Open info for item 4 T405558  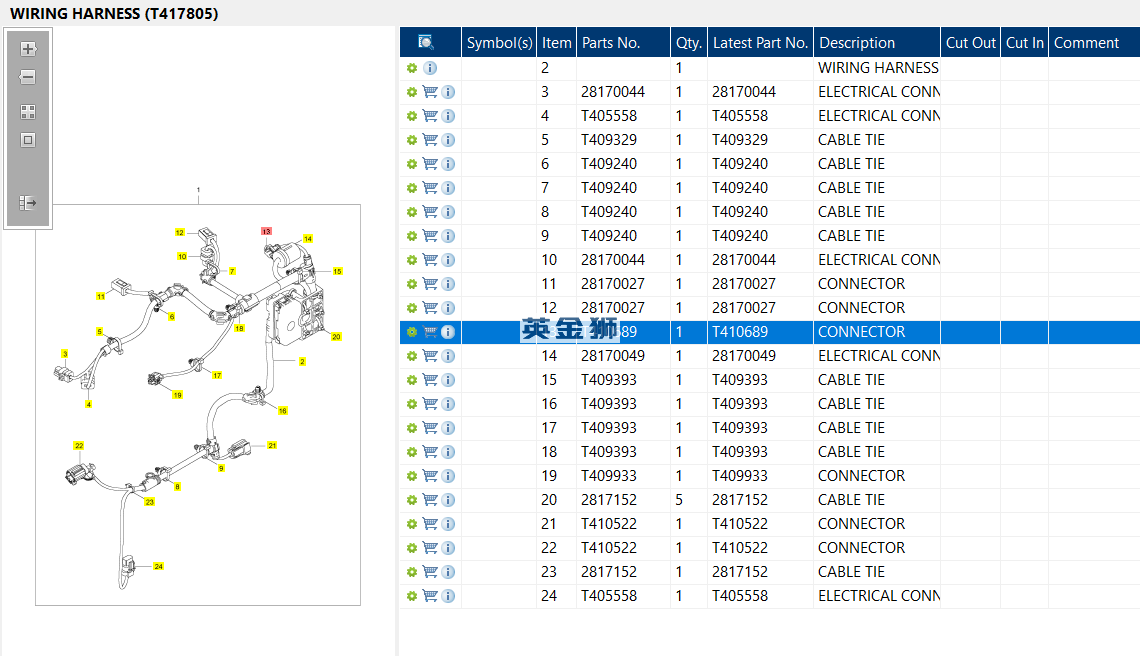[448, 116]
